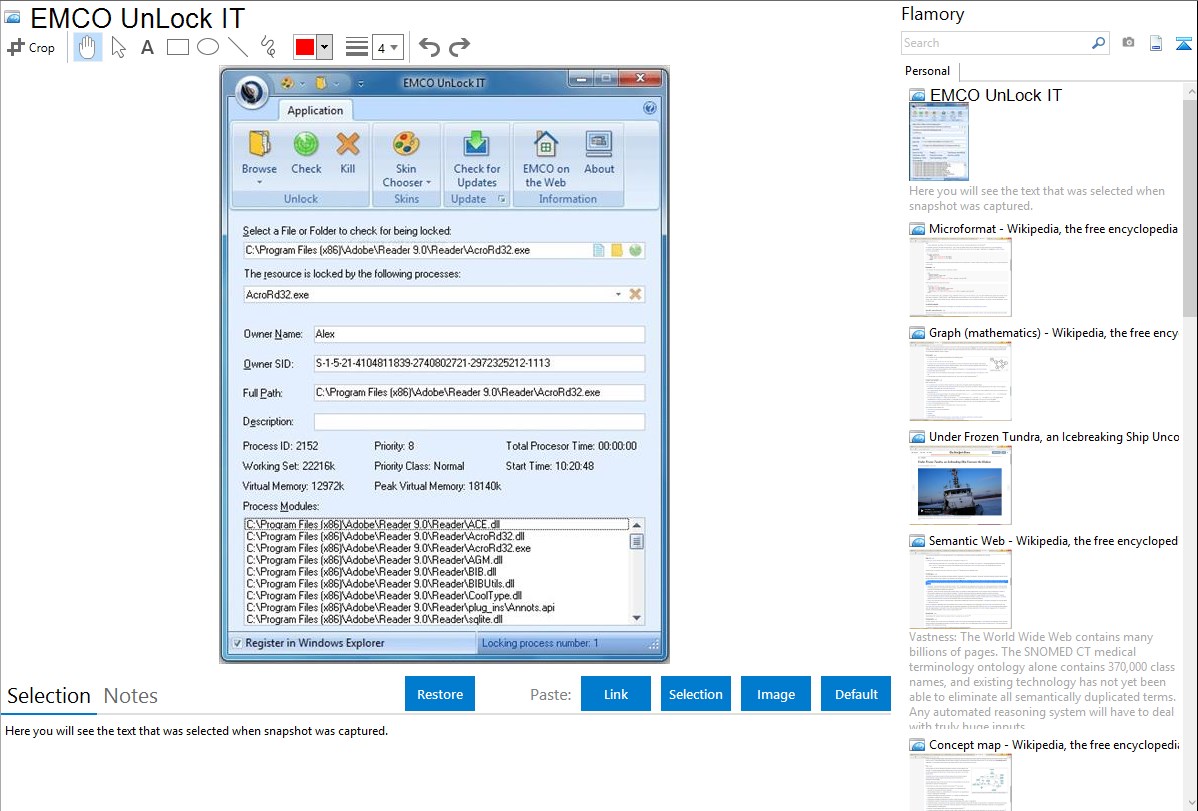Click the Flamory Search field
Screen dimensions: 1198x811
(995, 43)
